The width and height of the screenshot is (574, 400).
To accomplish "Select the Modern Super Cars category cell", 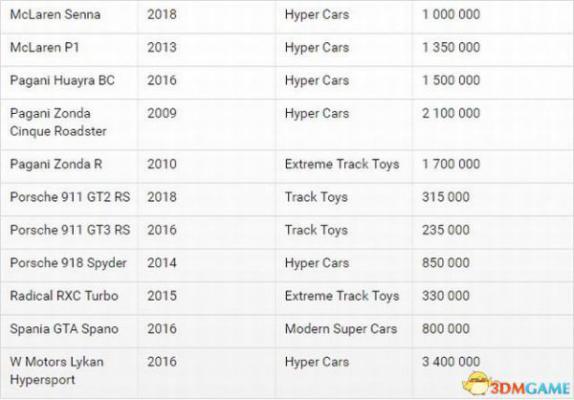I will 341,329.
